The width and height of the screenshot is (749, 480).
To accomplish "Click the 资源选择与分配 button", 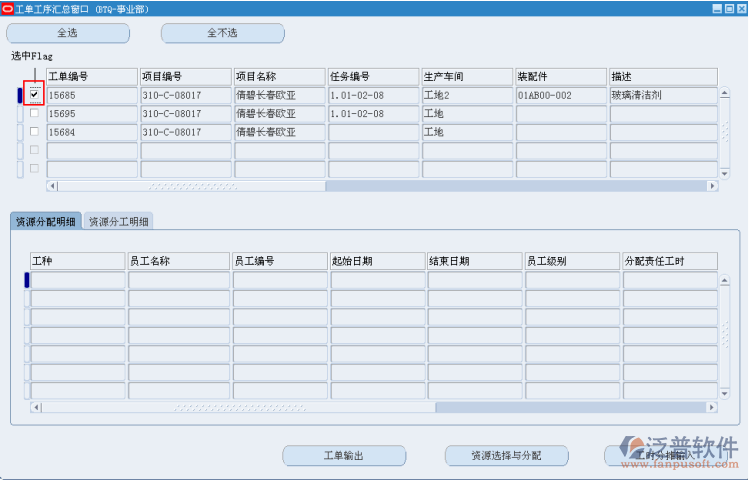I will 506,456.
